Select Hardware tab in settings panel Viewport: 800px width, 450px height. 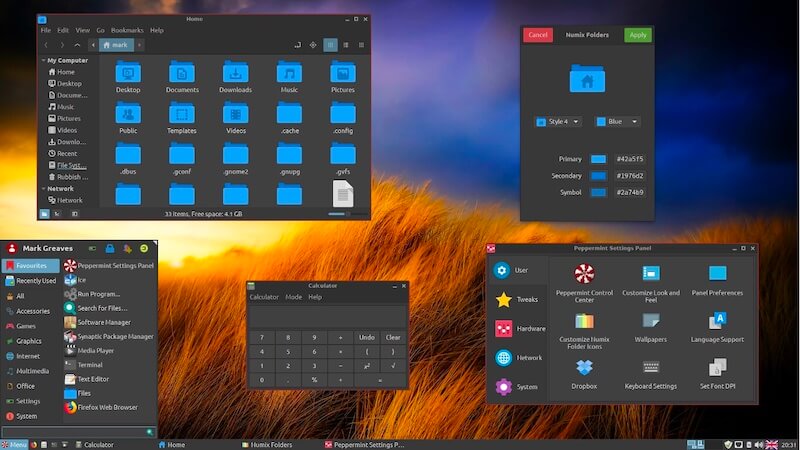click(x=518, y=329)
